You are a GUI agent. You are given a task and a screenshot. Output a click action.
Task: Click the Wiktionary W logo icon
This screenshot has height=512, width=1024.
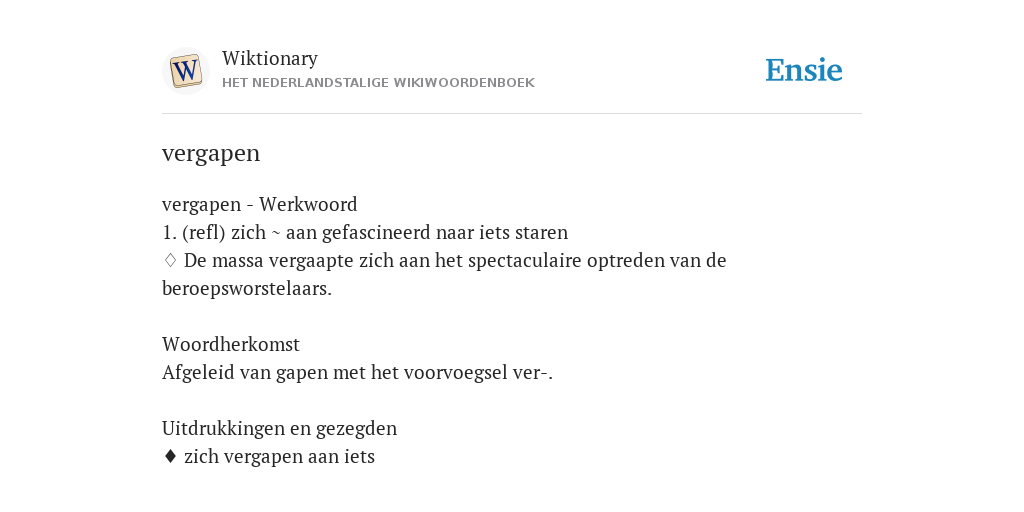pos(185,71)
